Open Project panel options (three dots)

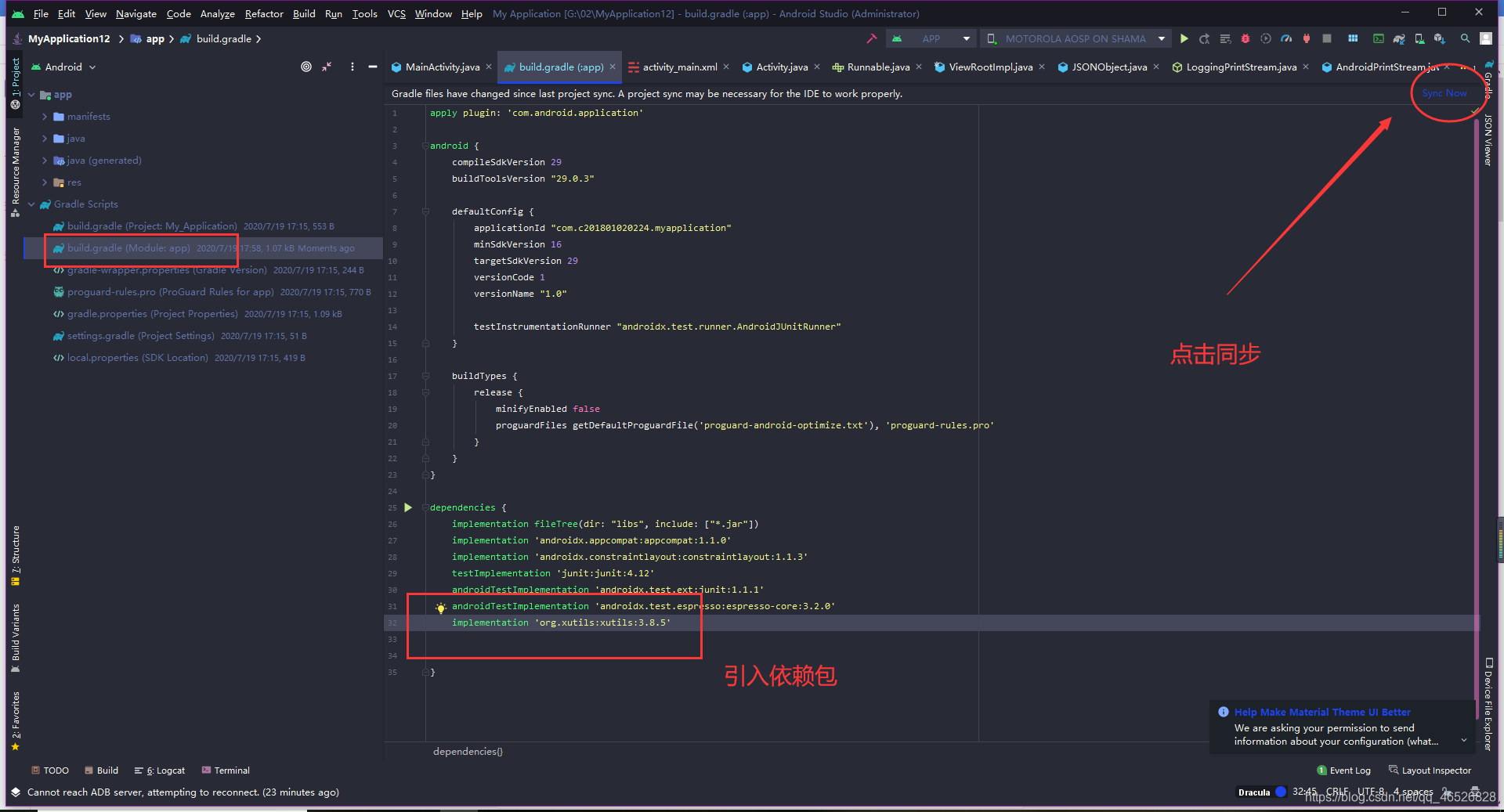point(352,67)
